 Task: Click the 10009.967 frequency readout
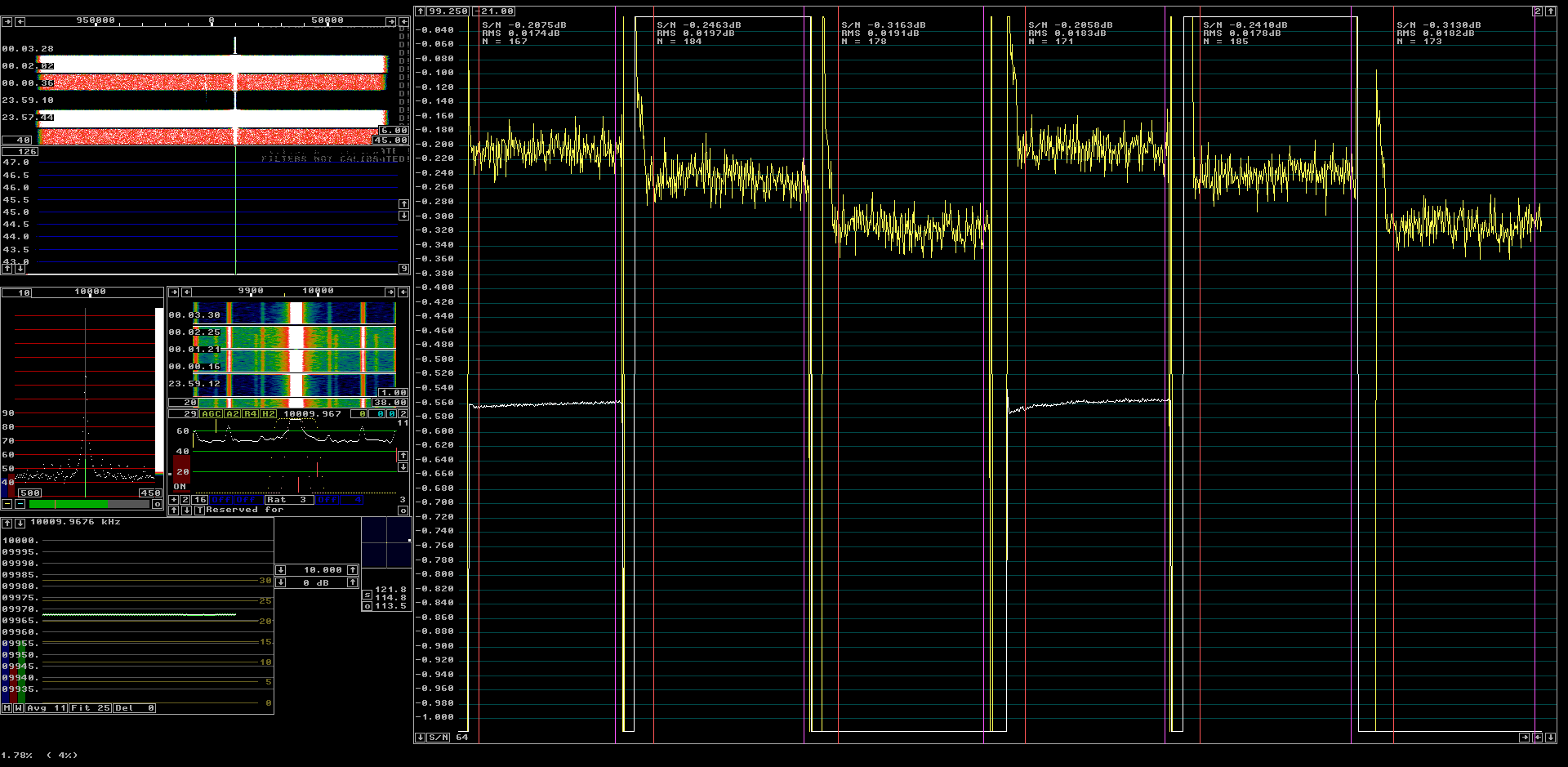tap(312, 413)
